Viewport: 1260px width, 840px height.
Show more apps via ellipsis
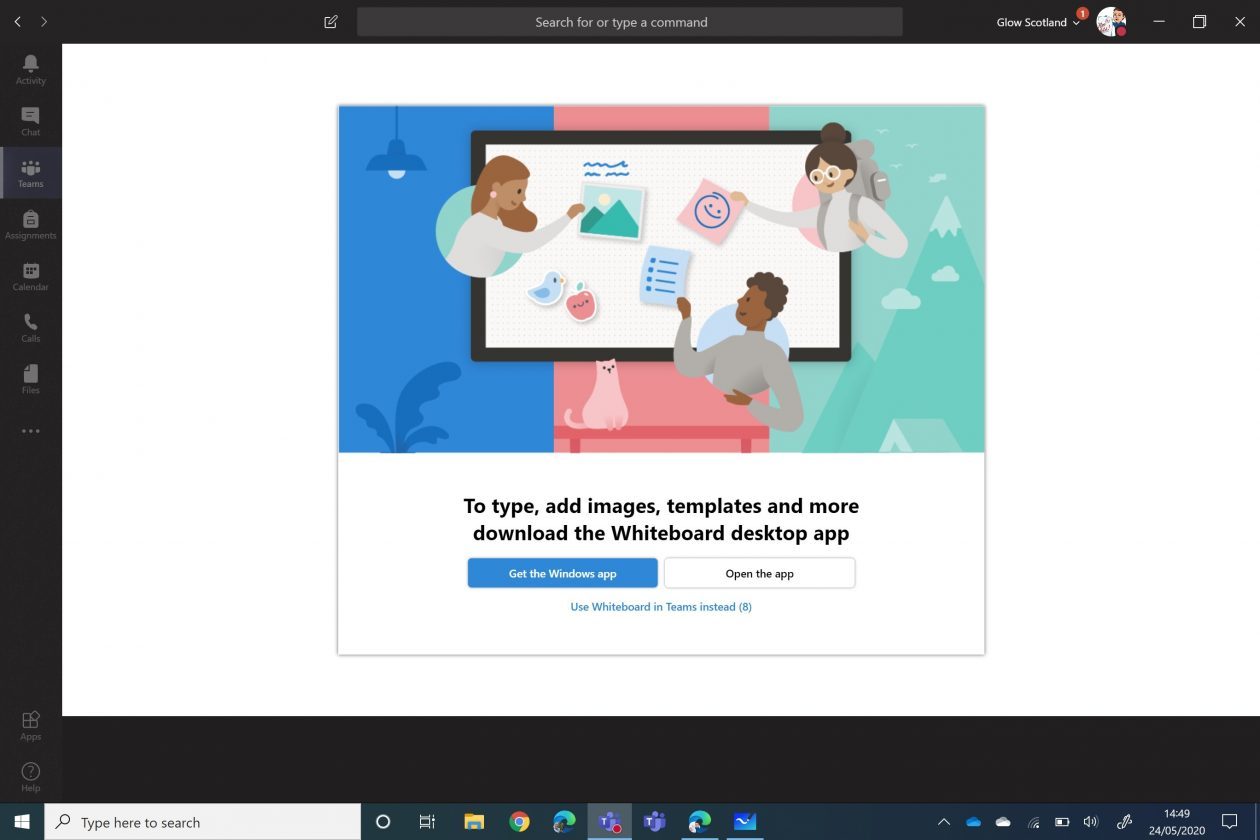(30, 431)
